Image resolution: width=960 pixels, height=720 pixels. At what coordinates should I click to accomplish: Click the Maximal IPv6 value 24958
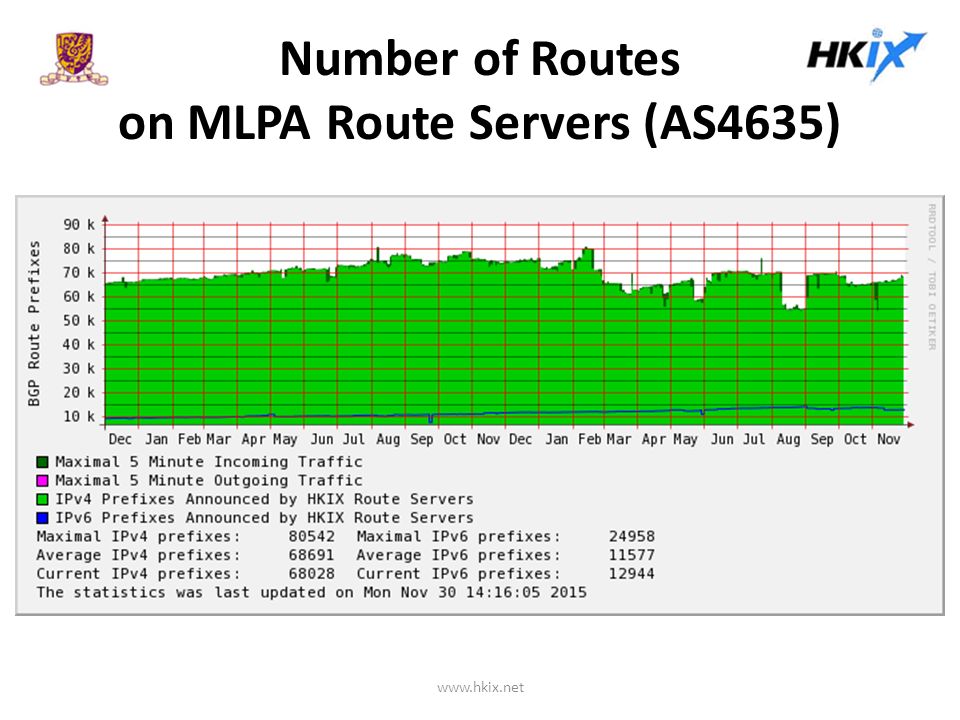click(632, 536)
